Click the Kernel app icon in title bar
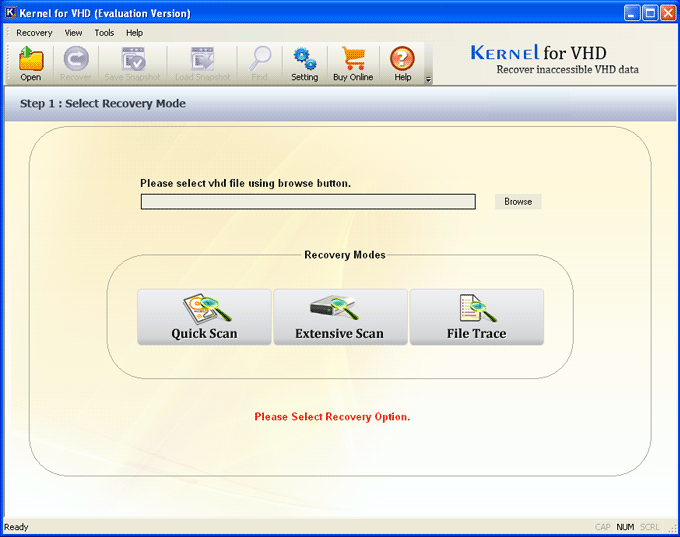The image size is (680, 537). pos(12,12)
